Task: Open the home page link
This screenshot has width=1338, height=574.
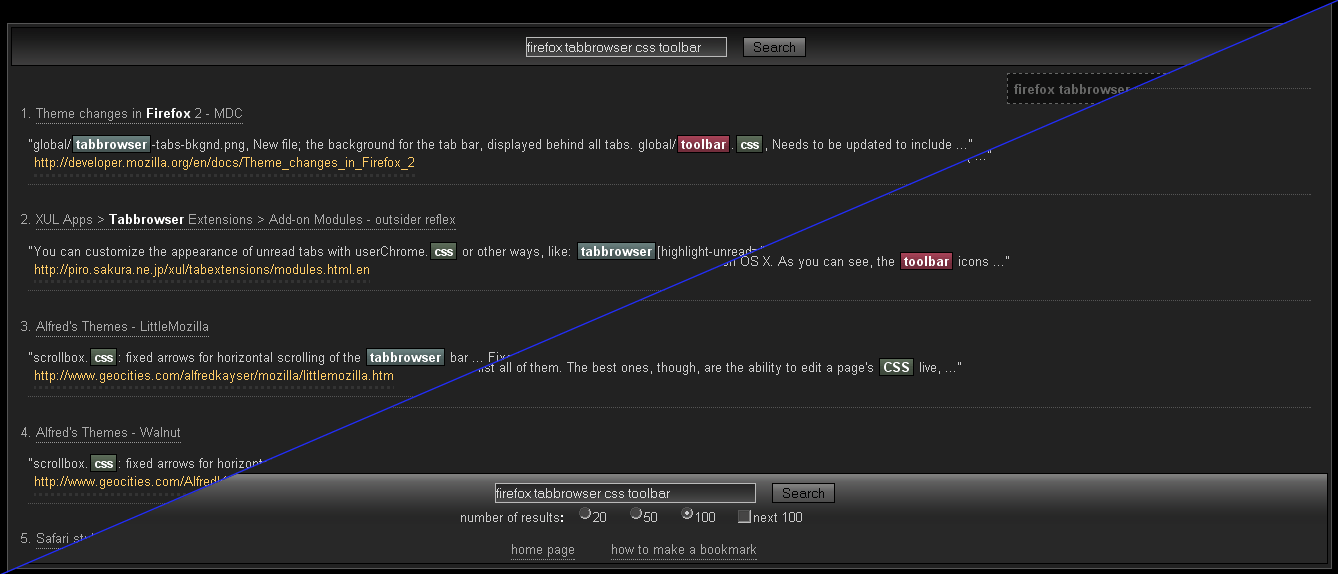Action: point(543,550)
